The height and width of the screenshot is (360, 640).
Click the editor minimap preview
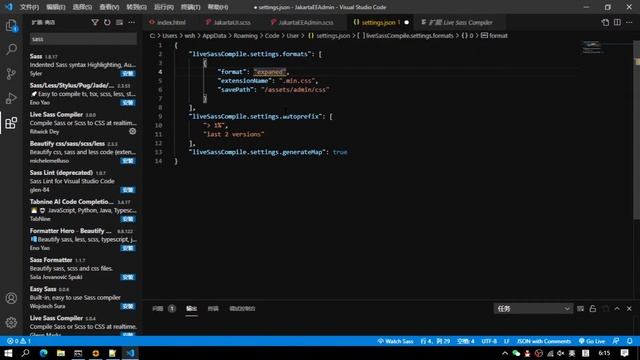pos(592,47)
